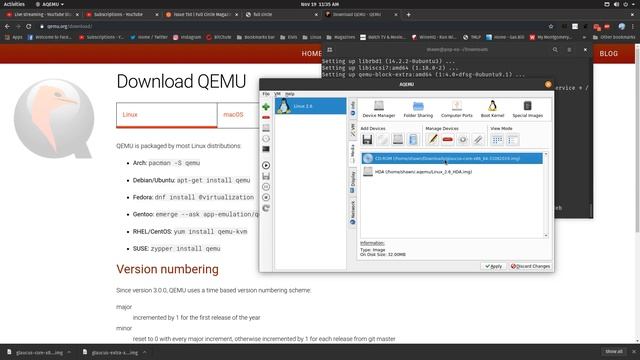Switch View Mode to icon grid

[497, 140]
